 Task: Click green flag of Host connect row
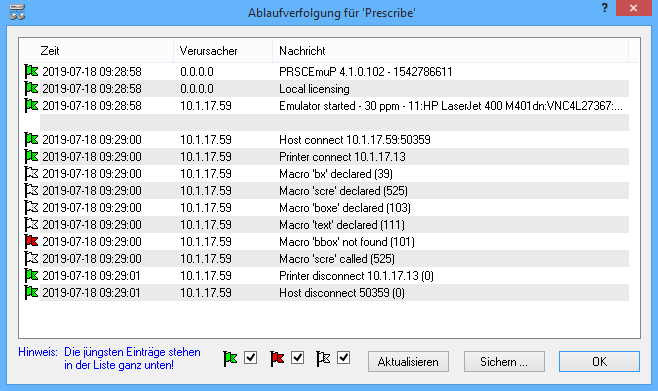pos(31,139)
